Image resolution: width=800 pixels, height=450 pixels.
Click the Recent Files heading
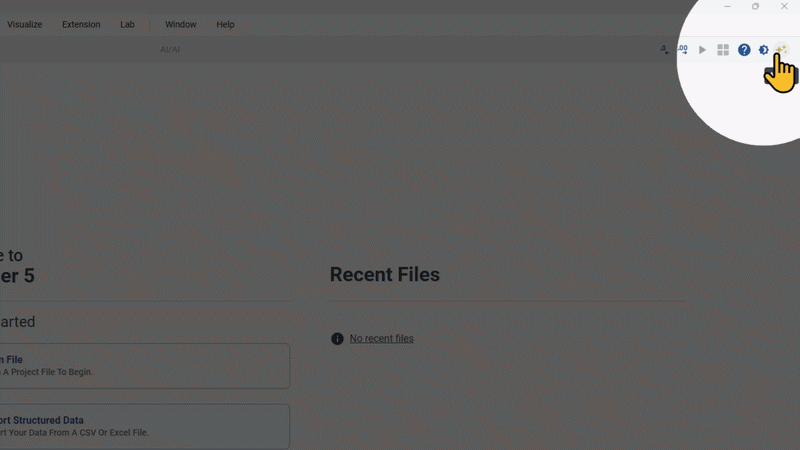click(x=385, y=274)
